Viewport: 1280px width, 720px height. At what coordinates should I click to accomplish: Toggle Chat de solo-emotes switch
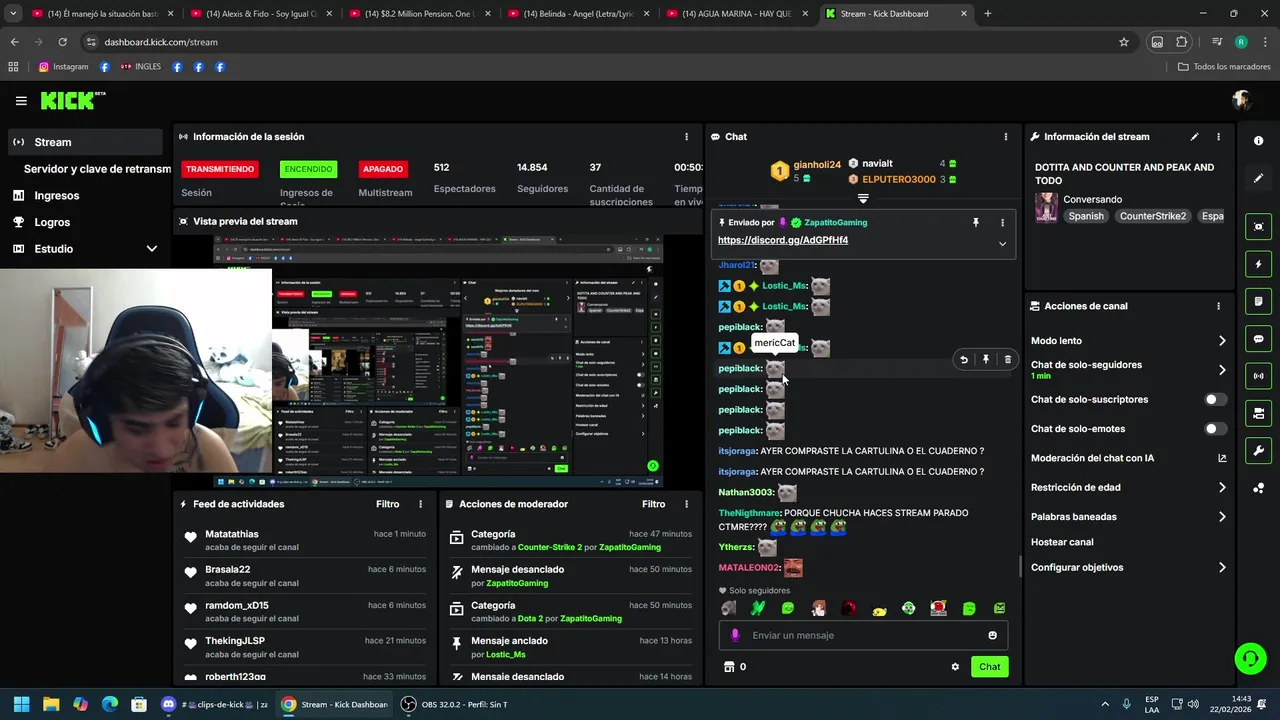pyautogui.click(x=1215, y=429)
